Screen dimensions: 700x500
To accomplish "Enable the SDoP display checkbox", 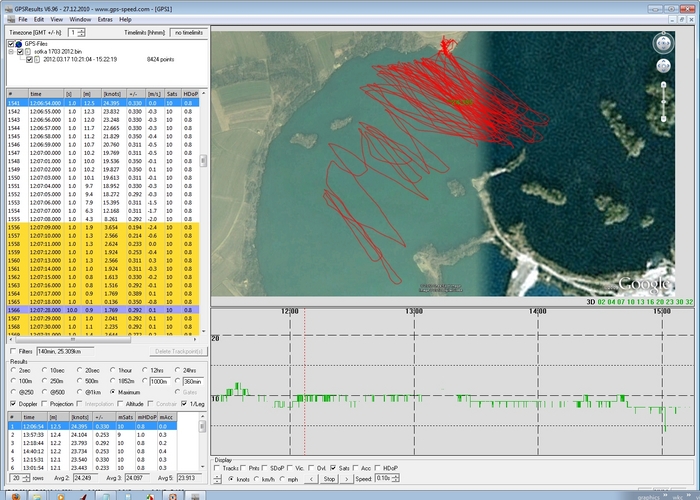I will [x=265, y=468].
